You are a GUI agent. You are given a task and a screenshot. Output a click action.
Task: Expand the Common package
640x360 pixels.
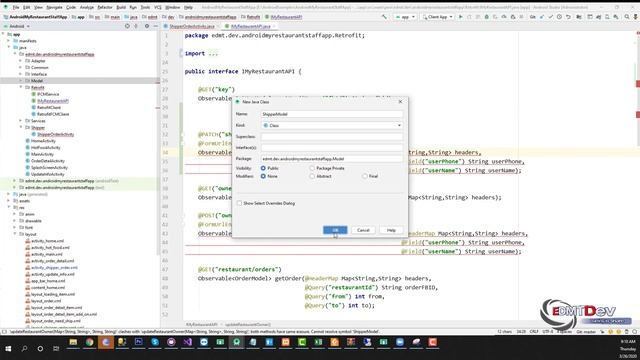[21, 67]
